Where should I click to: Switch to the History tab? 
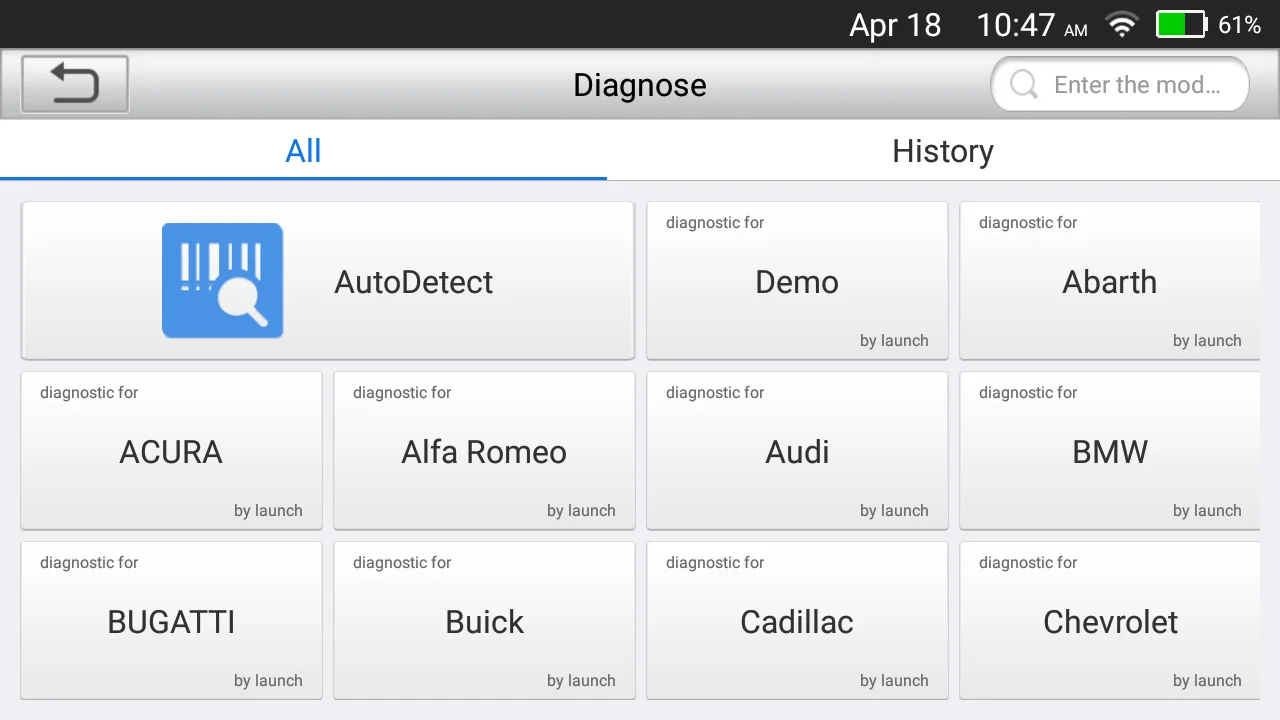tap(942, 151)
